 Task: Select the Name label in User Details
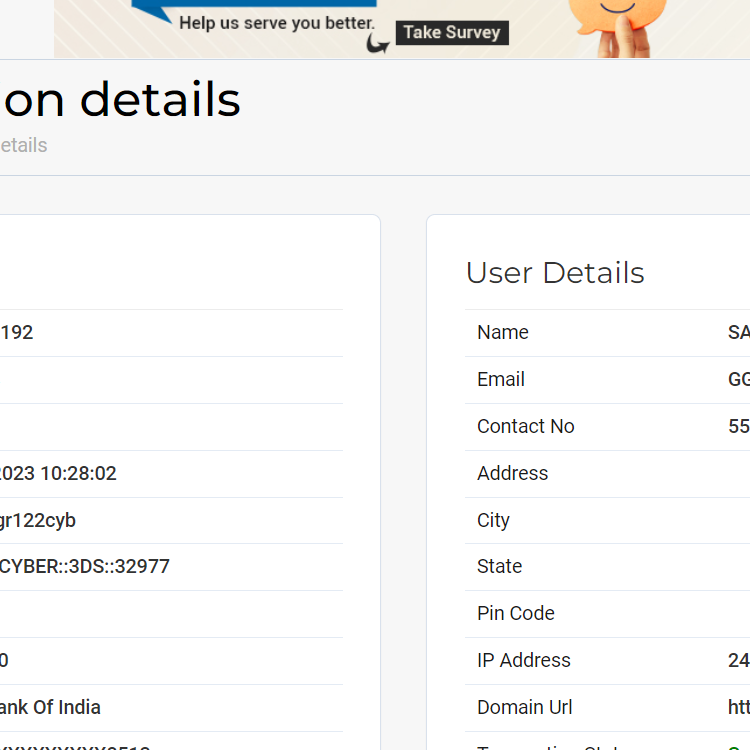pyautogui.click(x=503, y=333)
